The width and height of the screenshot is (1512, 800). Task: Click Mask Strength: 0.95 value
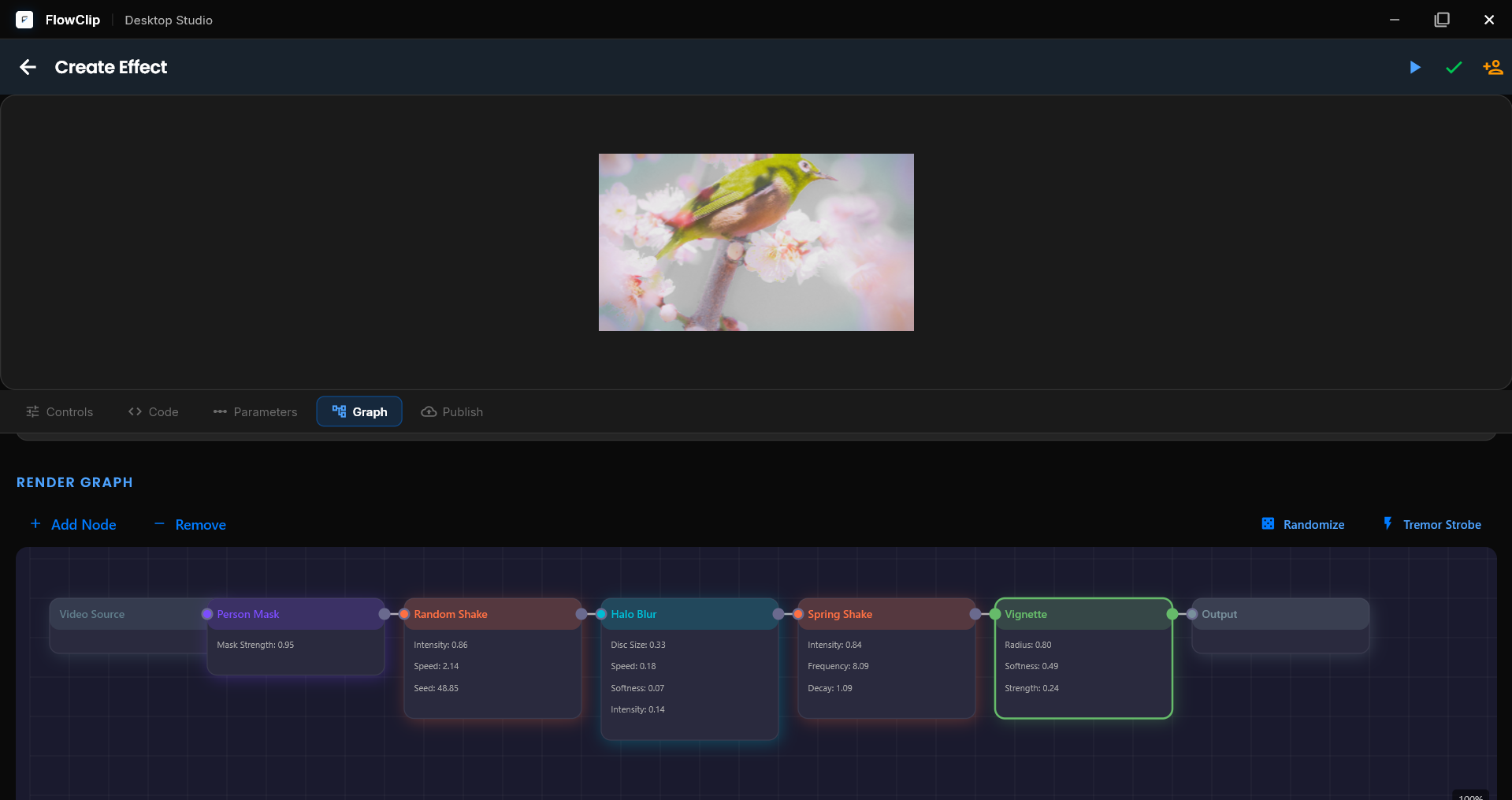click(x=255, y=645)
